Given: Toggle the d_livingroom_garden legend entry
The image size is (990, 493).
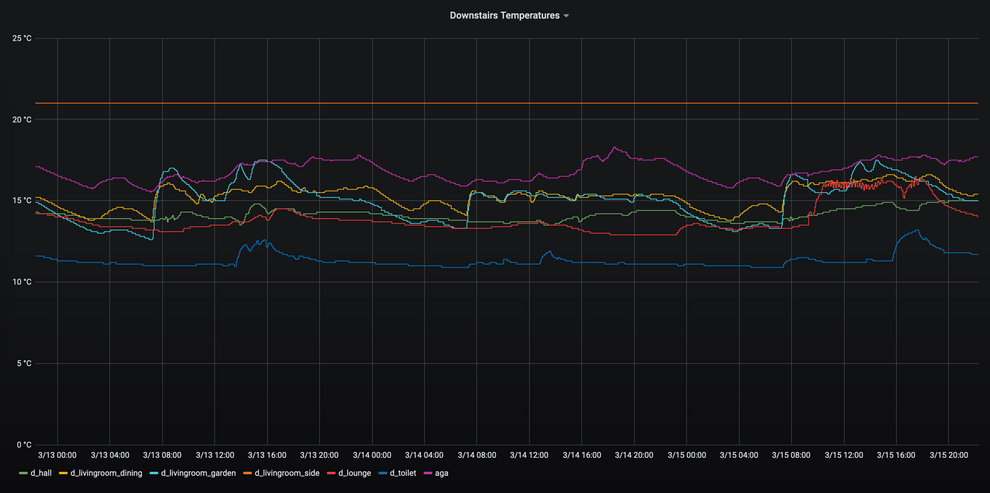Looking at the screenshot, I should point(198,472).
